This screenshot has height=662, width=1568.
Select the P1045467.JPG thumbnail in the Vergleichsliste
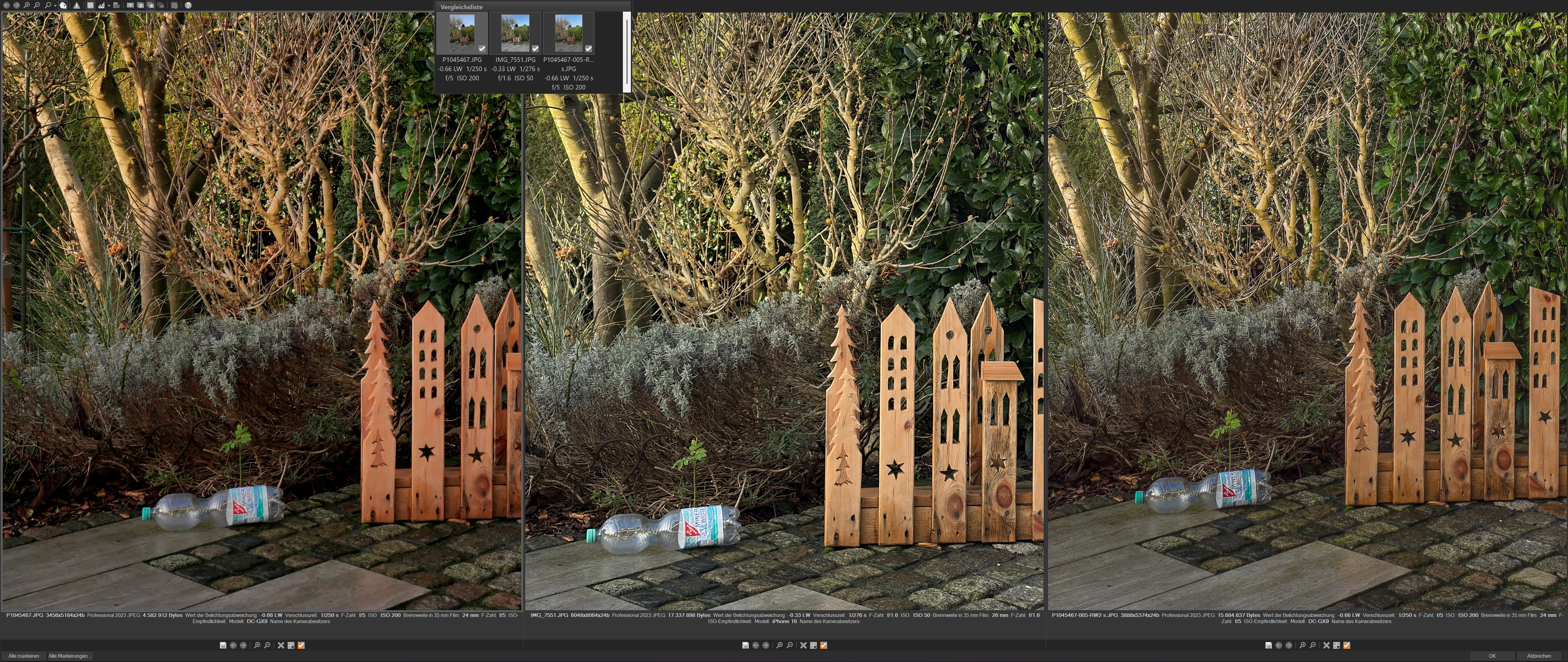click(462, 33)
